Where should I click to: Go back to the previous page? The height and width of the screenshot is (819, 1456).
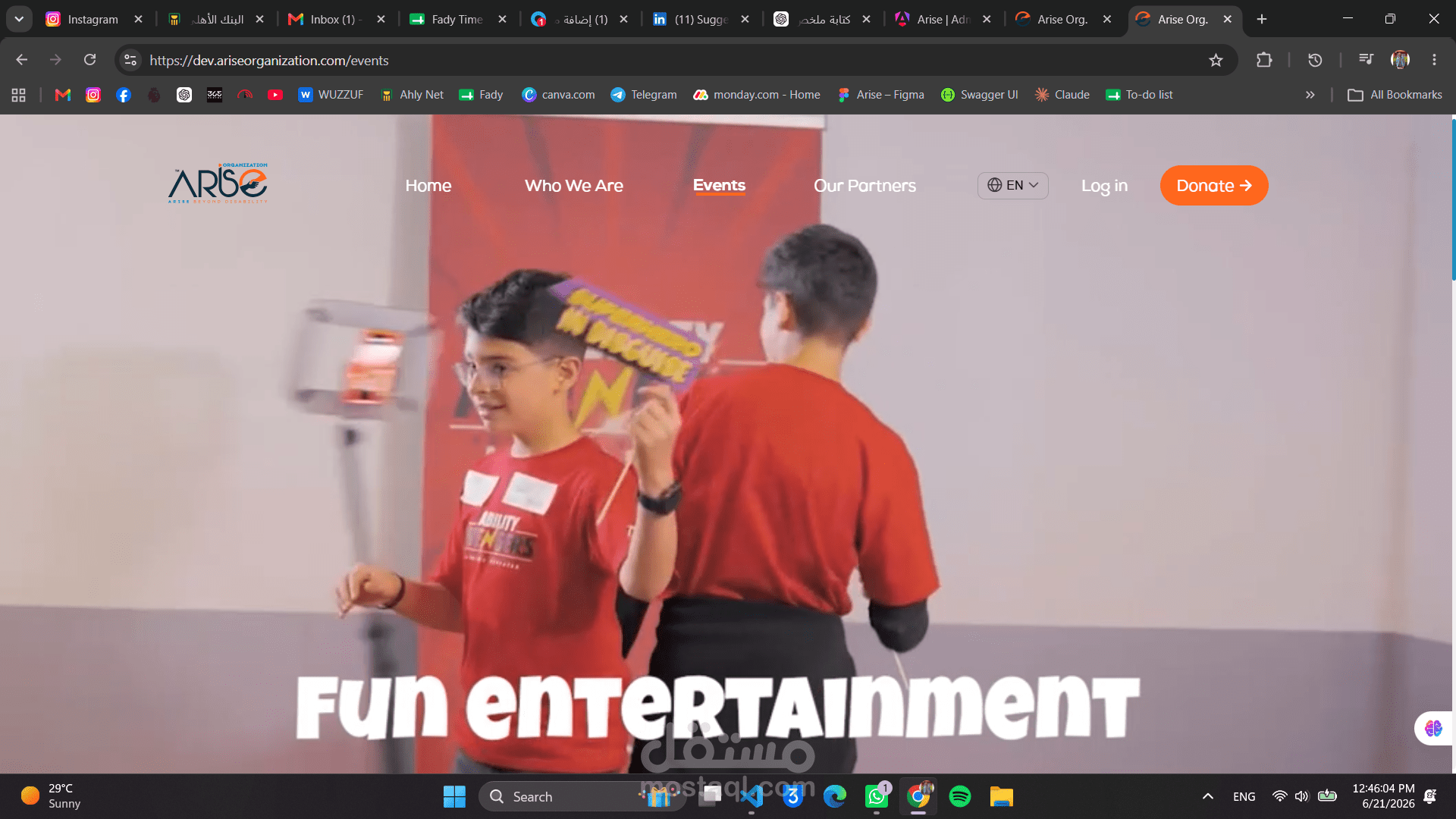21,60
